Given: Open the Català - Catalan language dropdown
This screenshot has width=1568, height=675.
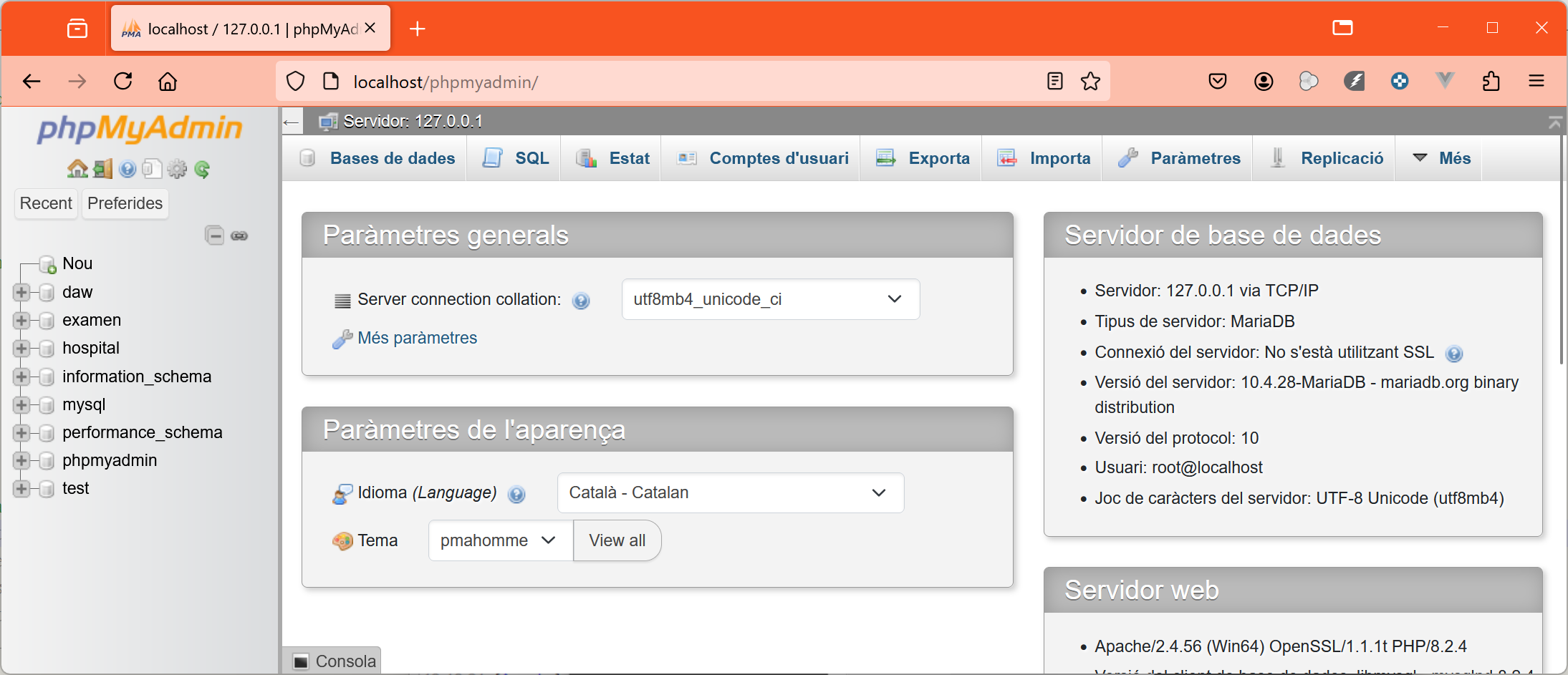Looking at the screenshot, I should pyautogui.click(x=730, y=492).
